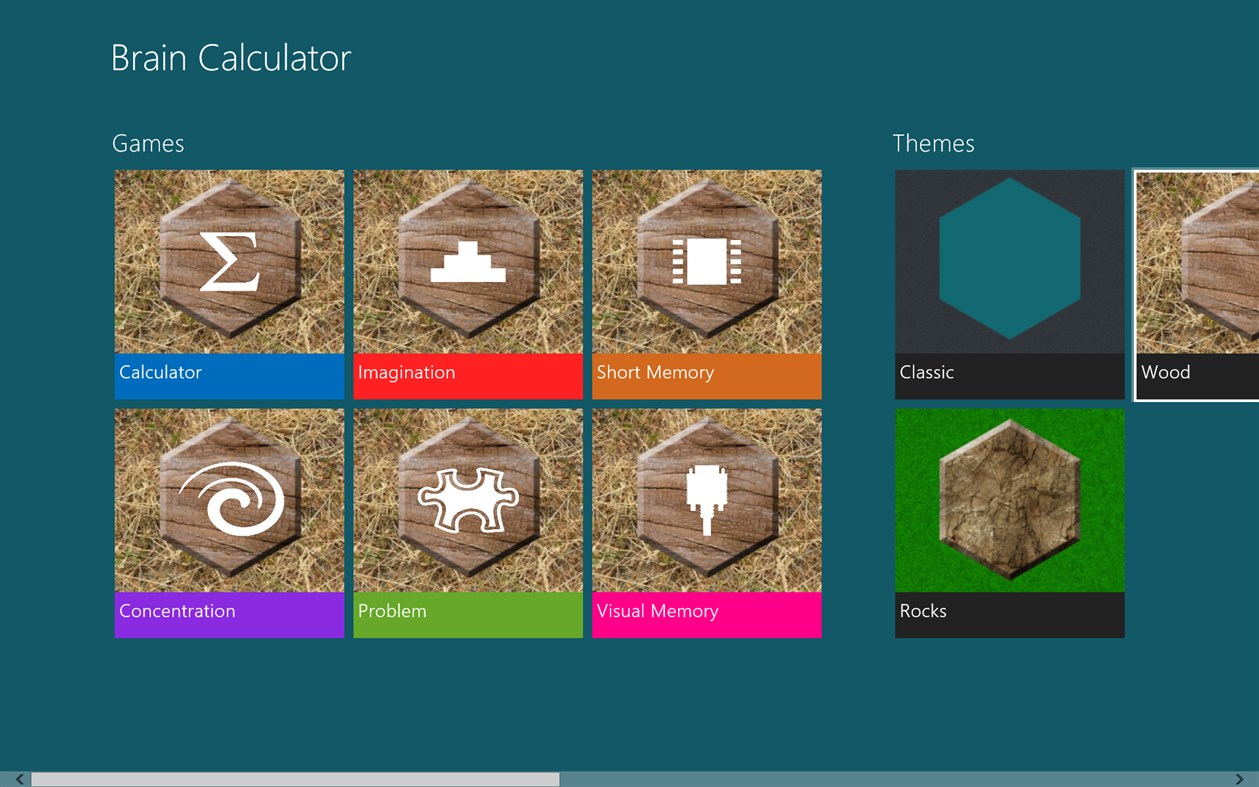Click the Themes section heading
The image size is (1259, 787).
(934, 143)
